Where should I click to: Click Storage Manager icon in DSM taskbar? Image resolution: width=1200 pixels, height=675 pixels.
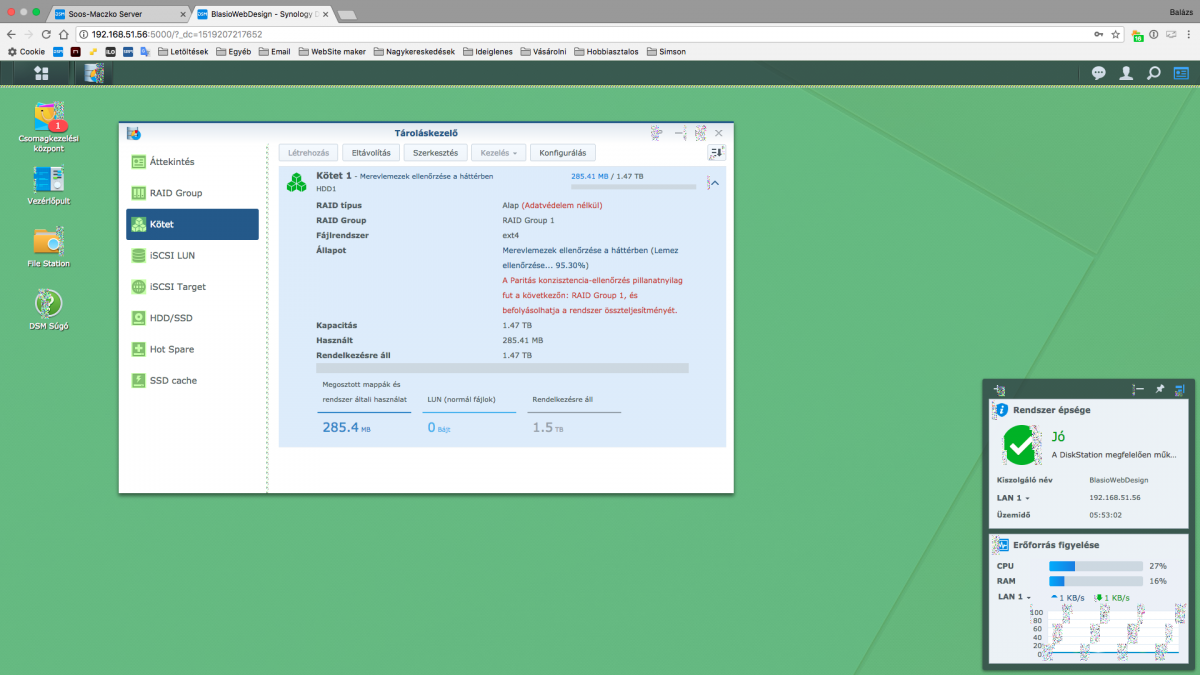(x=94, y=73)
